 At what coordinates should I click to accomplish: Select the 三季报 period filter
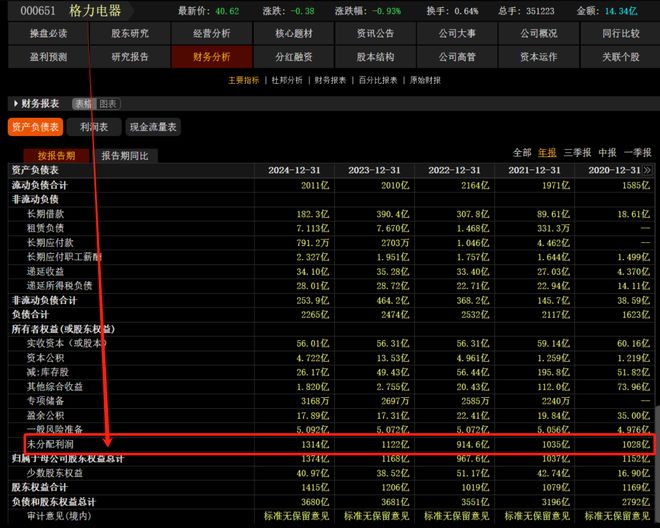click(x=578, y=153)
